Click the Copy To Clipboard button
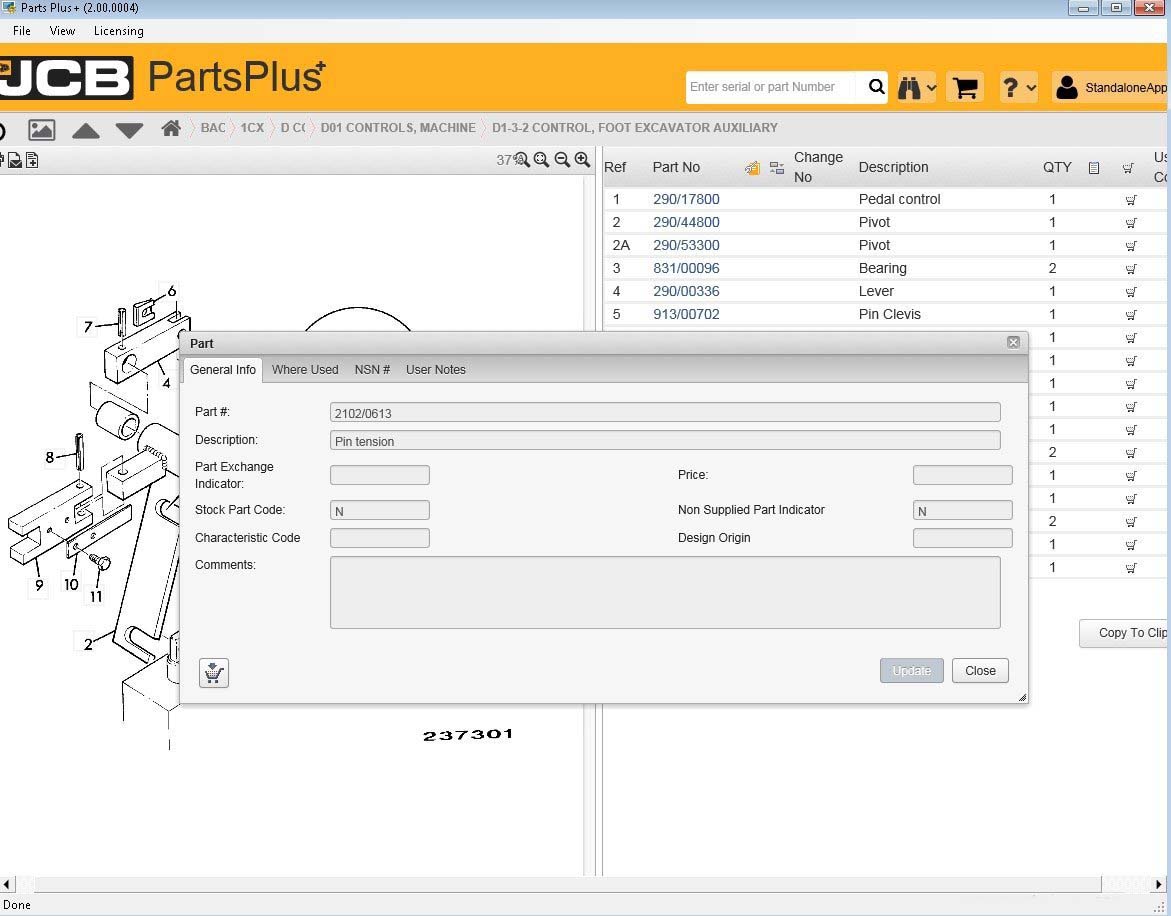The width and height of the screenshot is (1171, 916). coord(1125,633)
